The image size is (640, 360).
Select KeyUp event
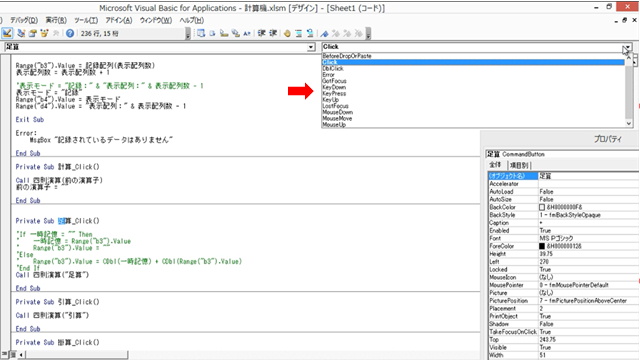point(473,100)
